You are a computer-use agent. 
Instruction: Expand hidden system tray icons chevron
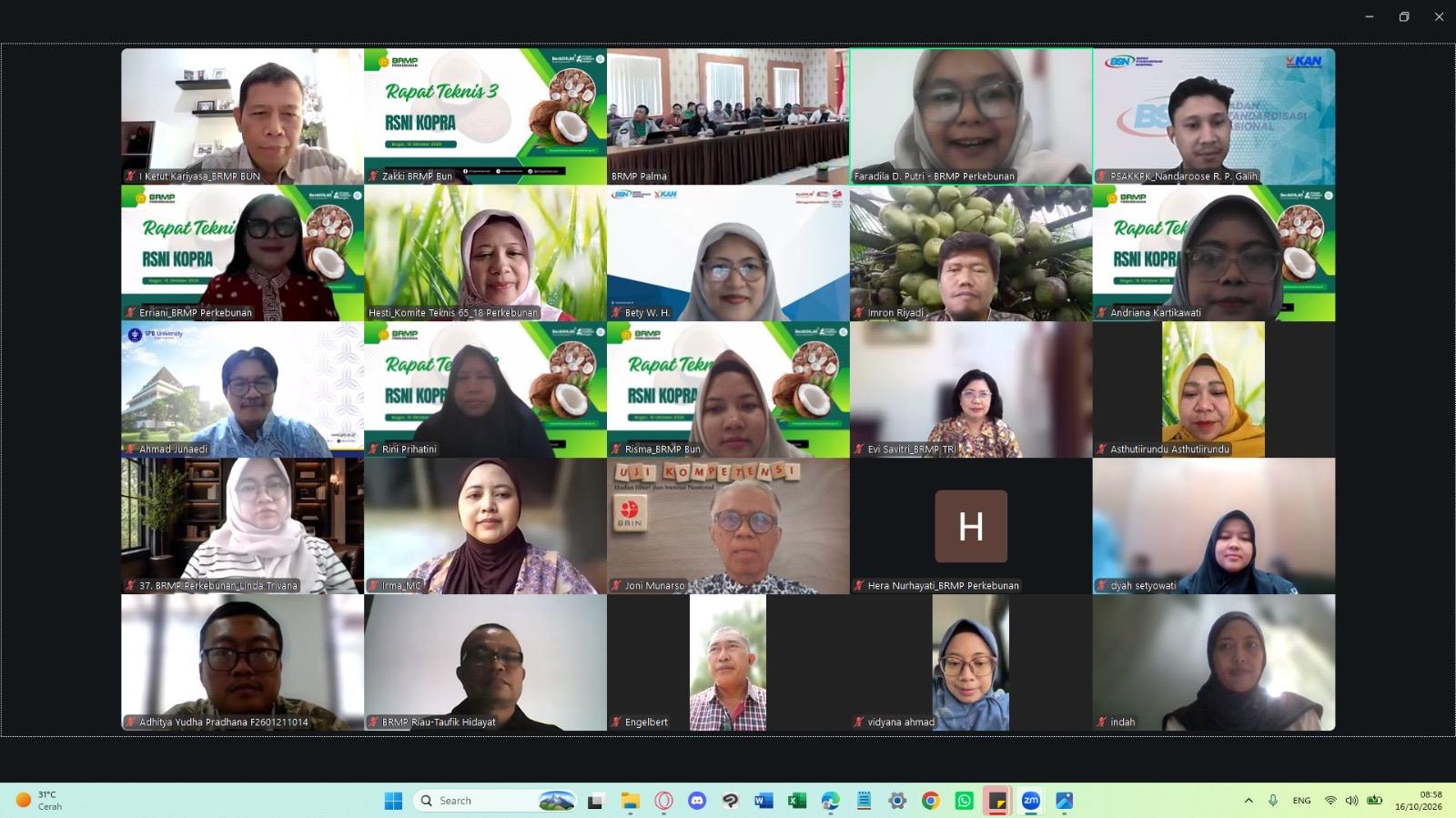tap(1249, 801)
